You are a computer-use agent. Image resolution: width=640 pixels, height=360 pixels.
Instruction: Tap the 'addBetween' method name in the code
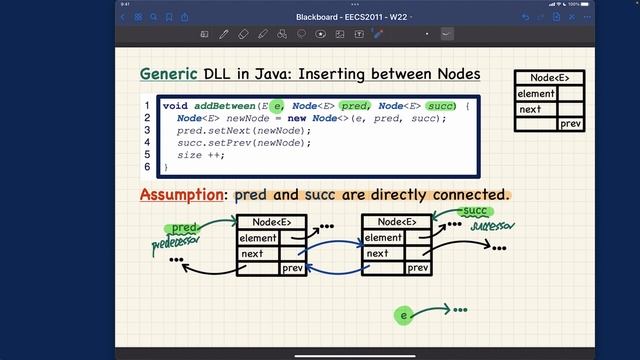[224, 106]
